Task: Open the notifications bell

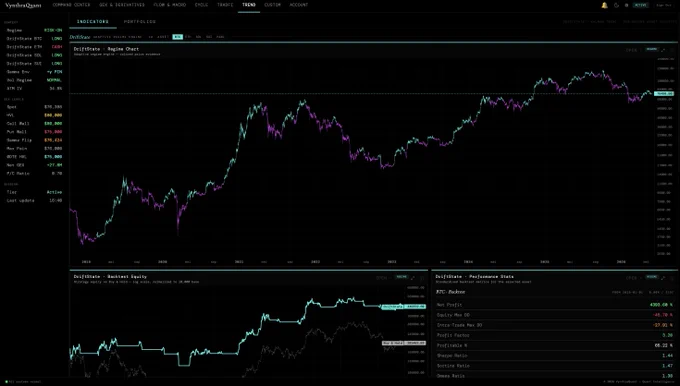Action: (x=605, y=5)
